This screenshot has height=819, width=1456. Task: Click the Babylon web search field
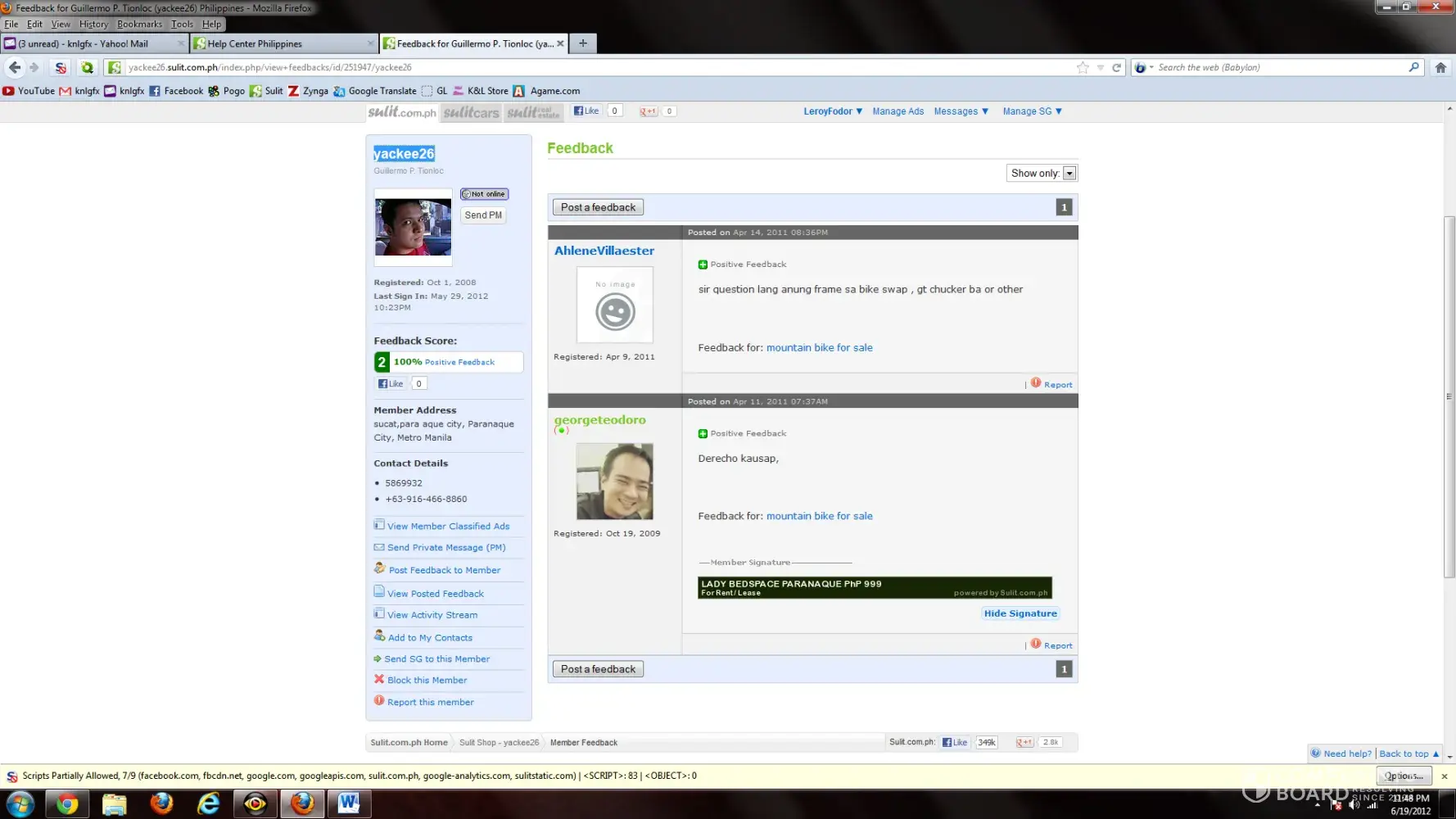click(x=1277, y=68)
